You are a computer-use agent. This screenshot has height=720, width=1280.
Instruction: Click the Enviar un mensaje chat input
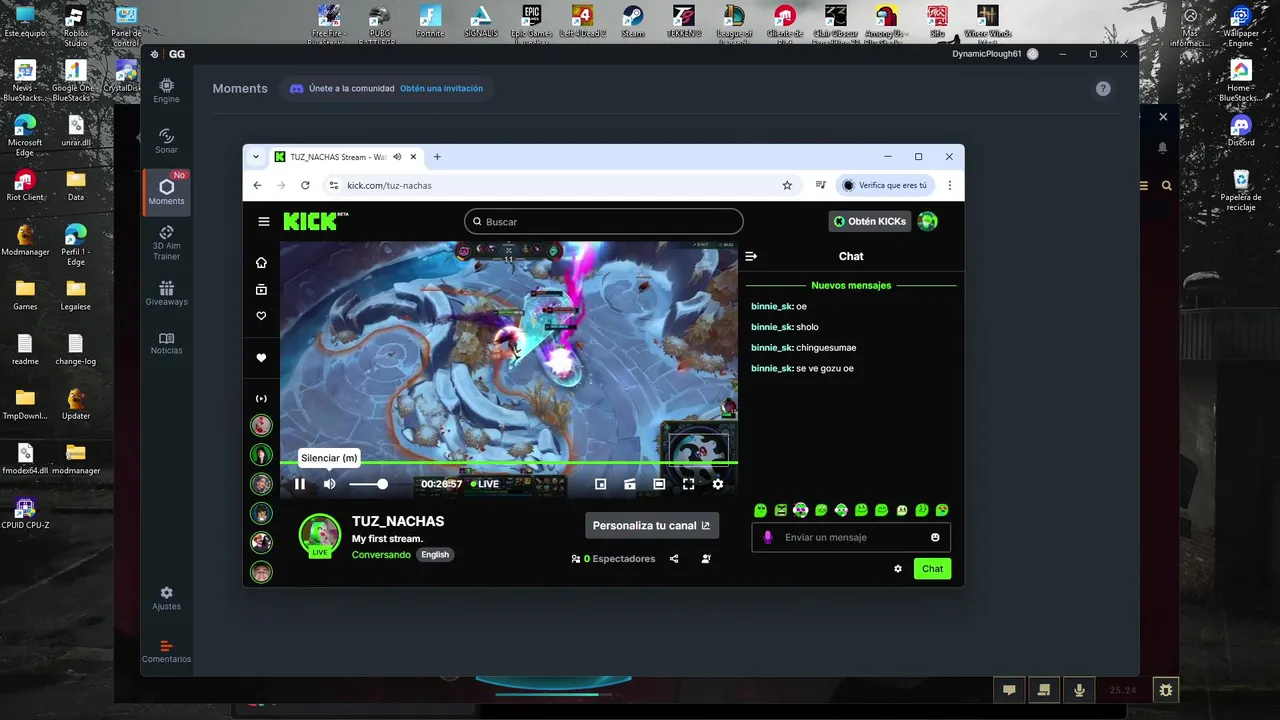tap(851, 537)
